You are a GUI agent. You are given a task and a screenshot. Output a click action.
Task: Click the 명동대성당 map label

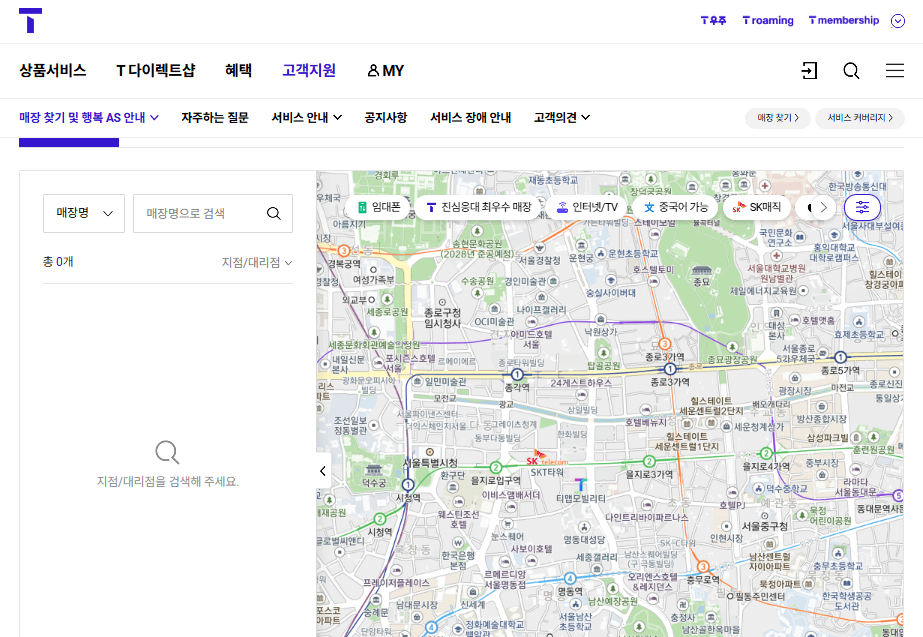[584, 539]
